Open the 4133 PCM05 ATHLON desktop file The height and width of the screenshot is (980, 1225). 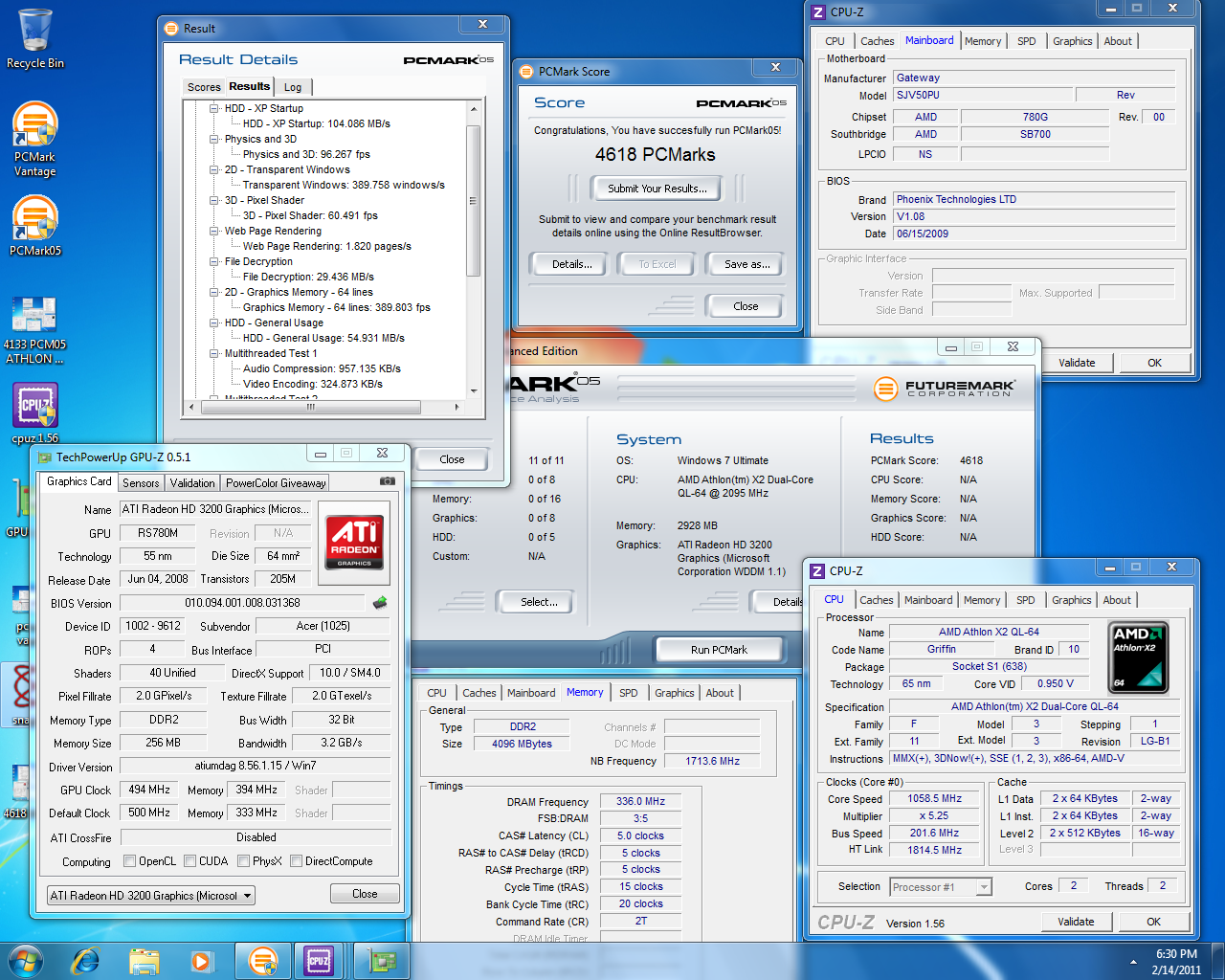34,330
